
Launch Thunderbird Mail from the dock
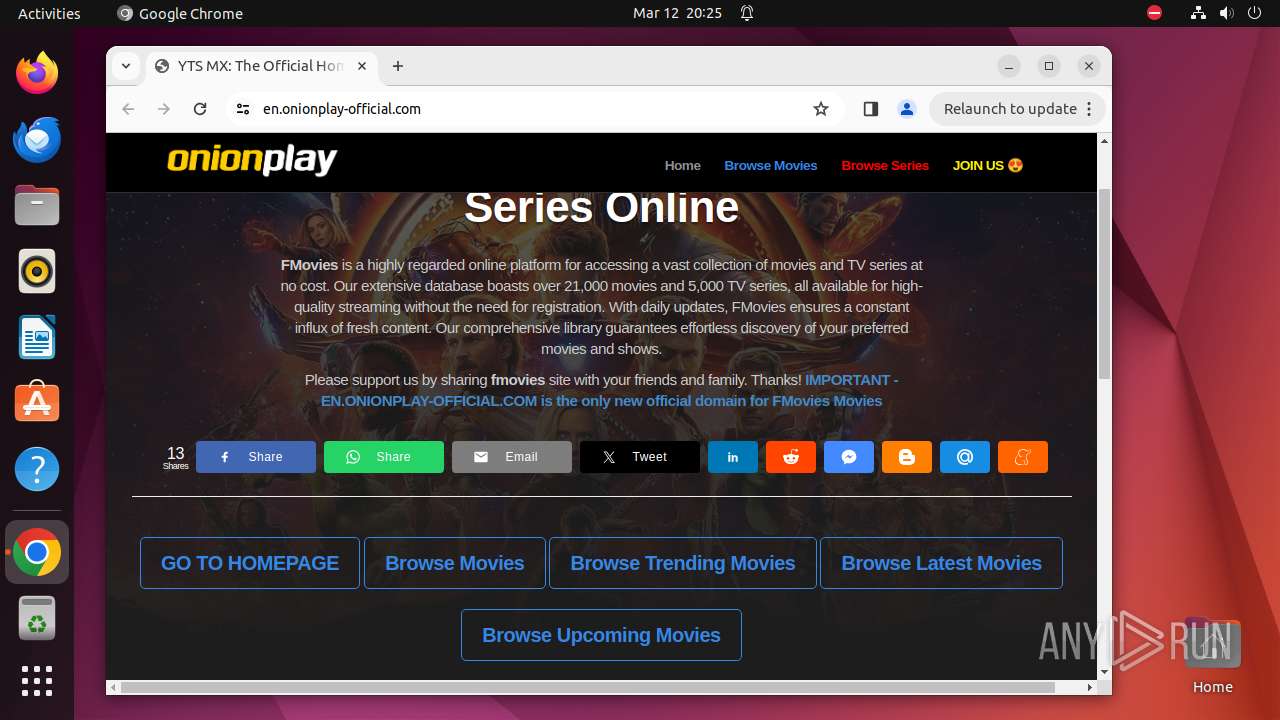point(37,139)
